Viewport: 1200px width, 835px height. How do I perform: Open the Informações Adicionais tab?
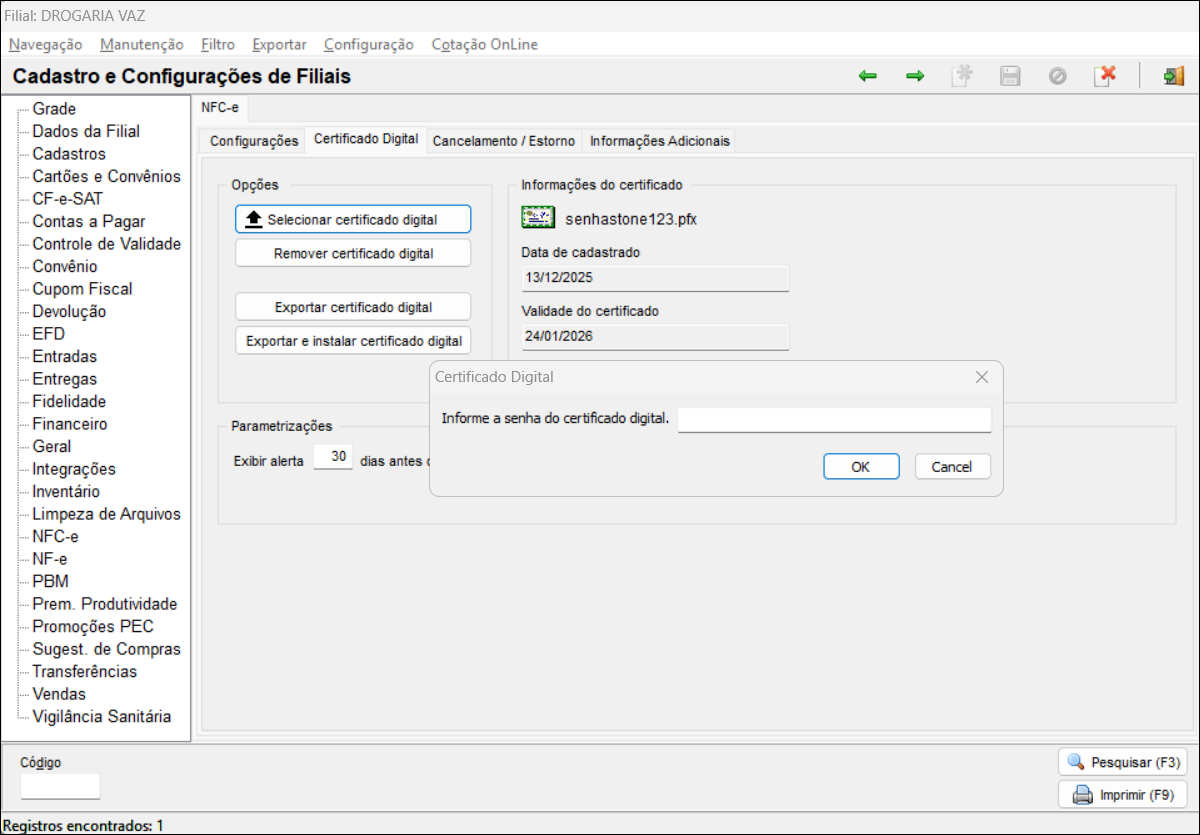[660, 141]
